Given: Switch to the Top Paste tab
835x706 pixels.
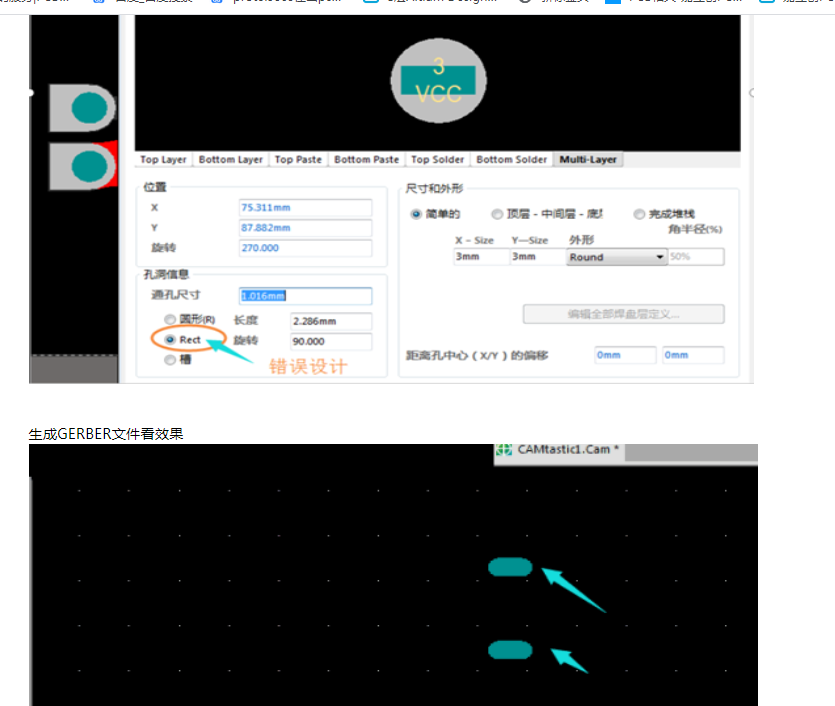Looking at the screenshot, I should point(298,160).
